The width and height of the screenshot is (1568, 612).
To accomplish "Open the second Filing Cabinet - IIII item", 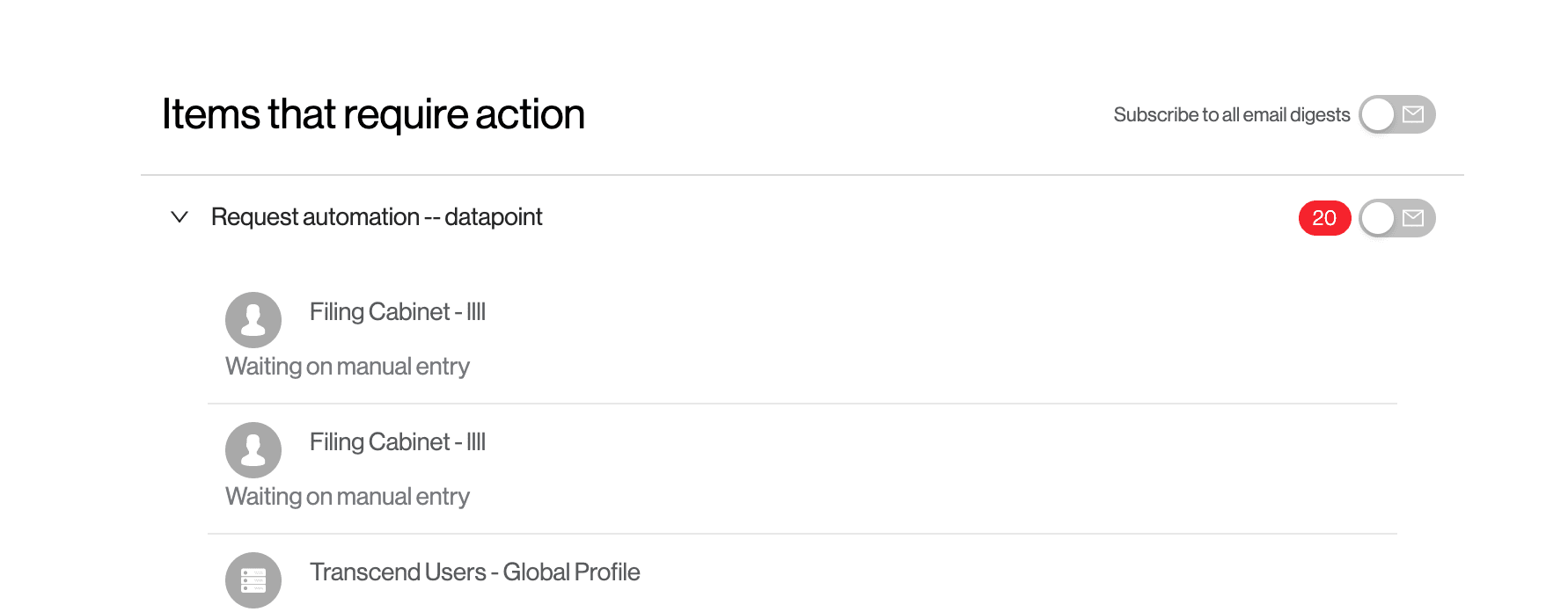I will click(x=398, y=442).
